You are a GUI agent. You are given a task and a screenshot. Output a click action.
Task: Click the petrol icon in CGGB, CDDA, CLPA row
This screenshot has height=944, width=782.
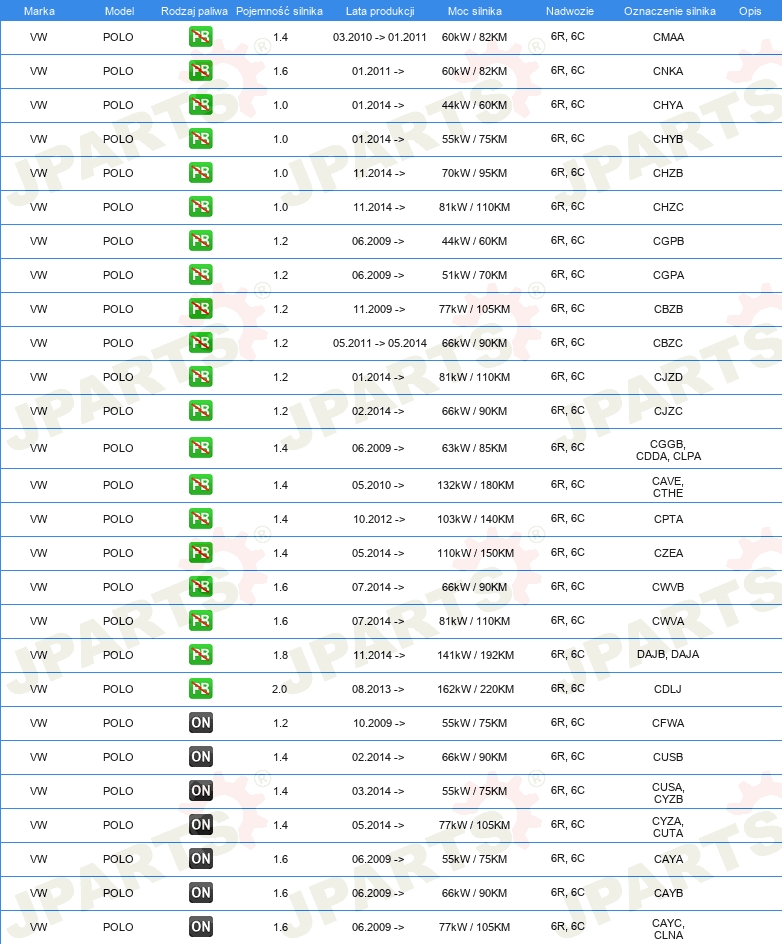tap(200, 449)
